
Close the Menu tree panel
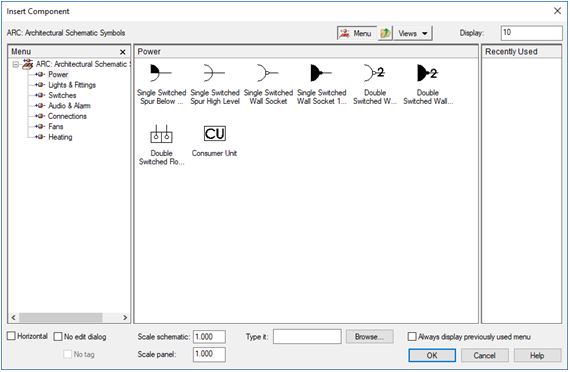coord(123,52)
